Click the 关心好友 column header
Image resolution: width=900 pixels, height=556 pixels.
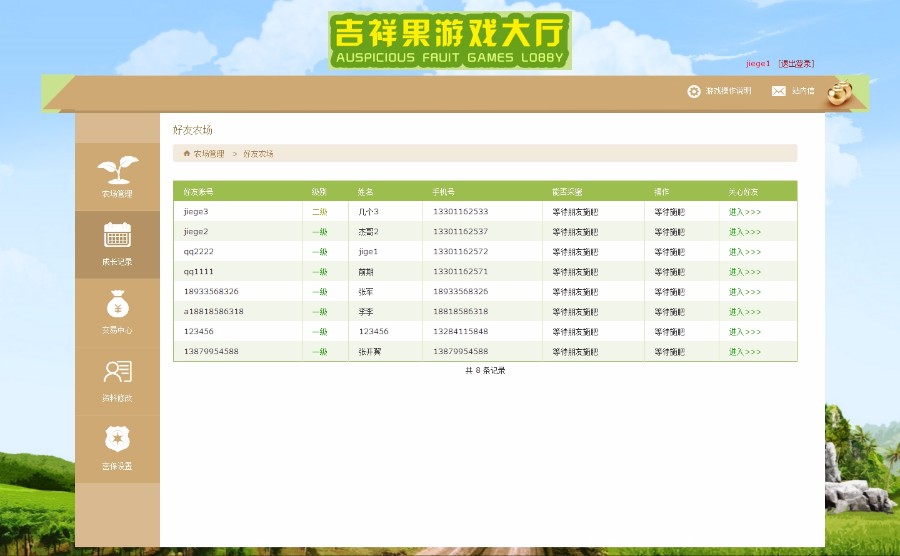point(743,192)
